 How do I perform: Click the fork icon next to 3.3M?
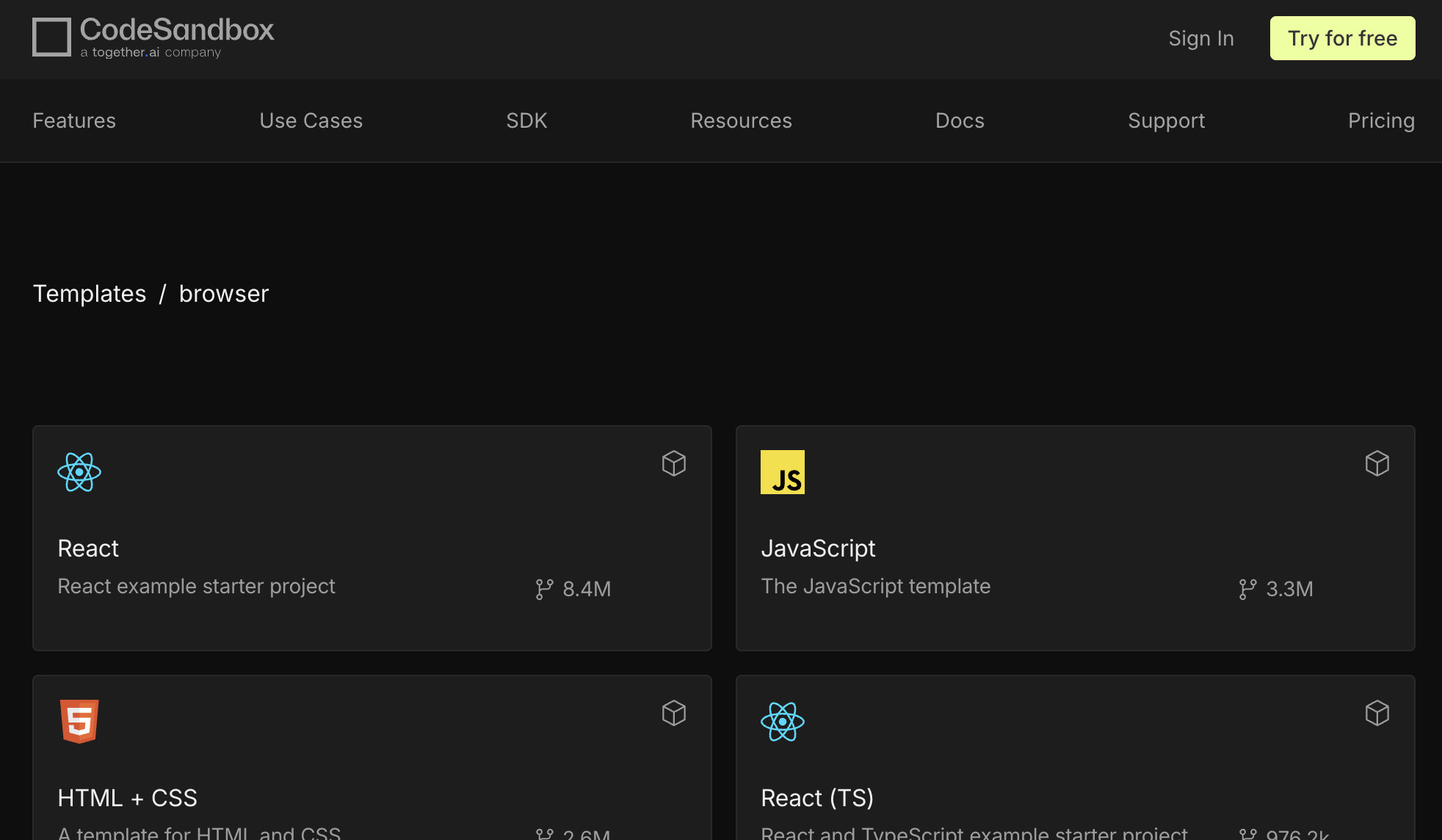[x=1247, y=589]
